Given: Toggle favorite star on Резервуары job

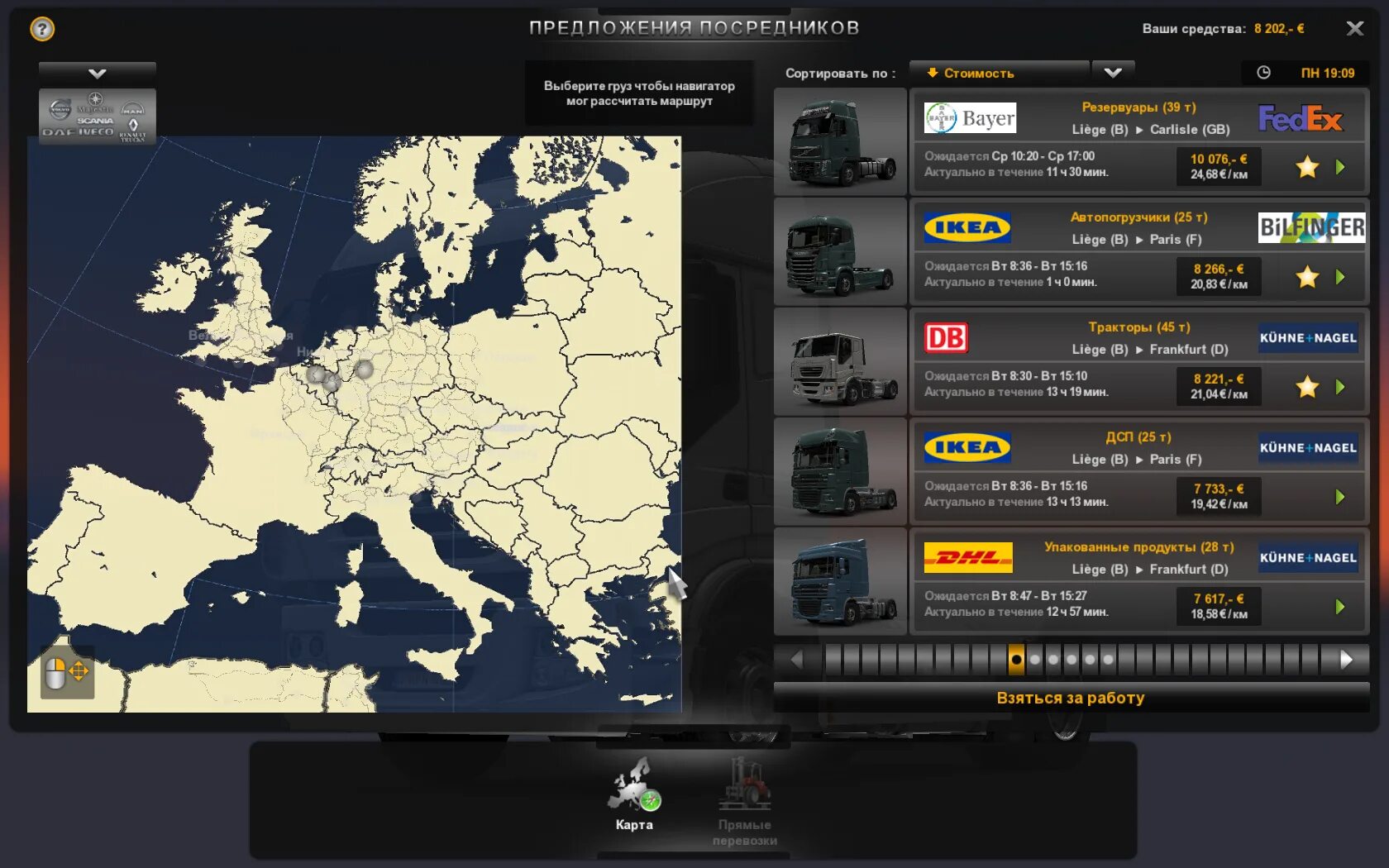Looking at the screenshot, I should coord(1307,167).
